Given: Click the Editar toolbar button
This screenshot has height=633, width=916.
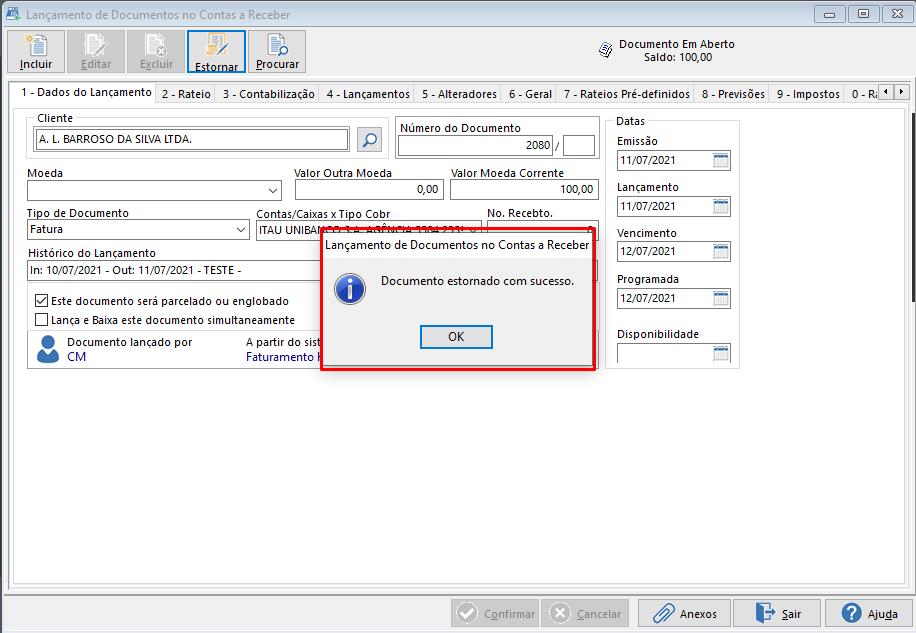Looking at the screenshot, I should [x=96, y=52].
